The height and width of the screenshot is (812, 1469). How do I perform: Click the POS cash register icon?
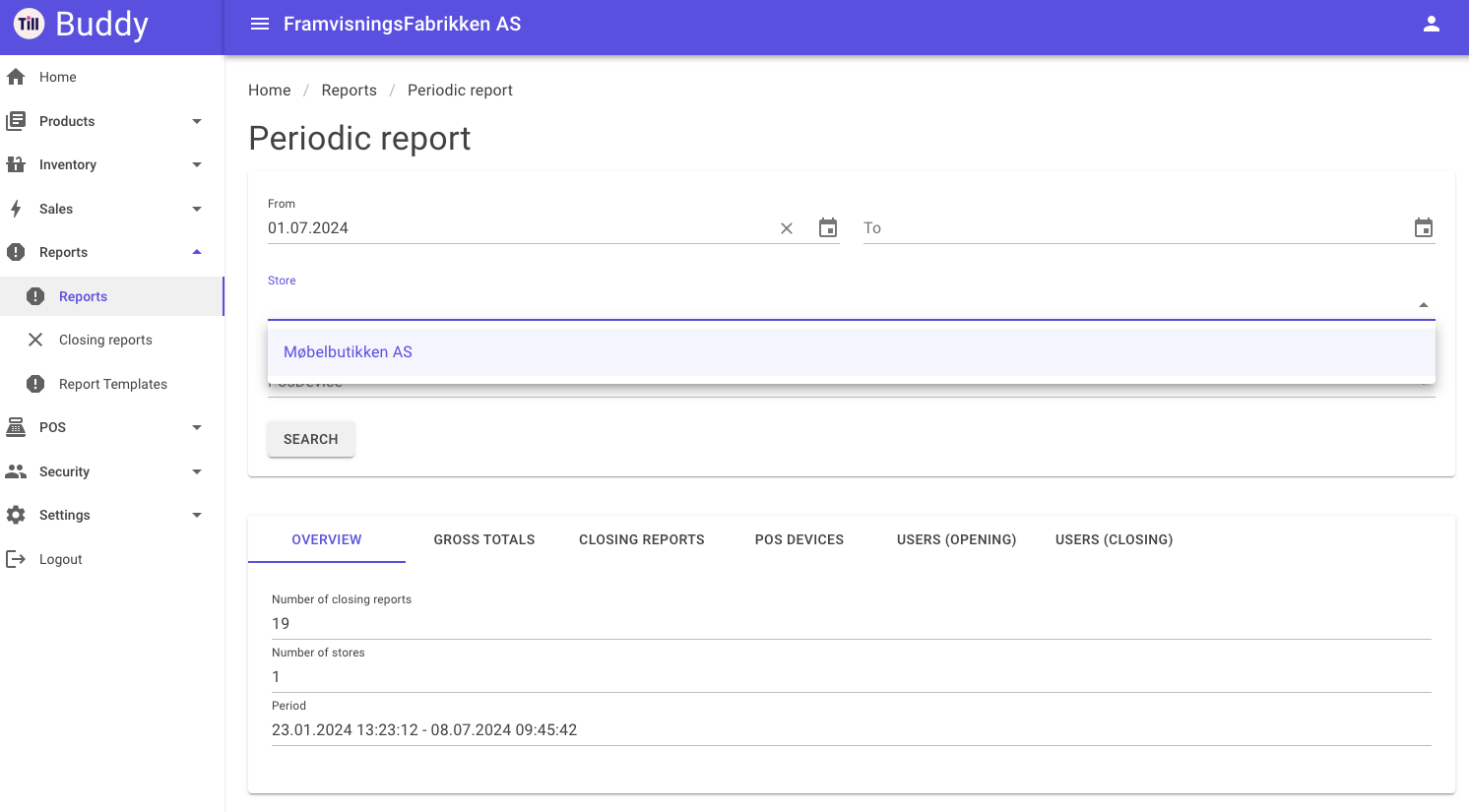click(x=16, y=427)
